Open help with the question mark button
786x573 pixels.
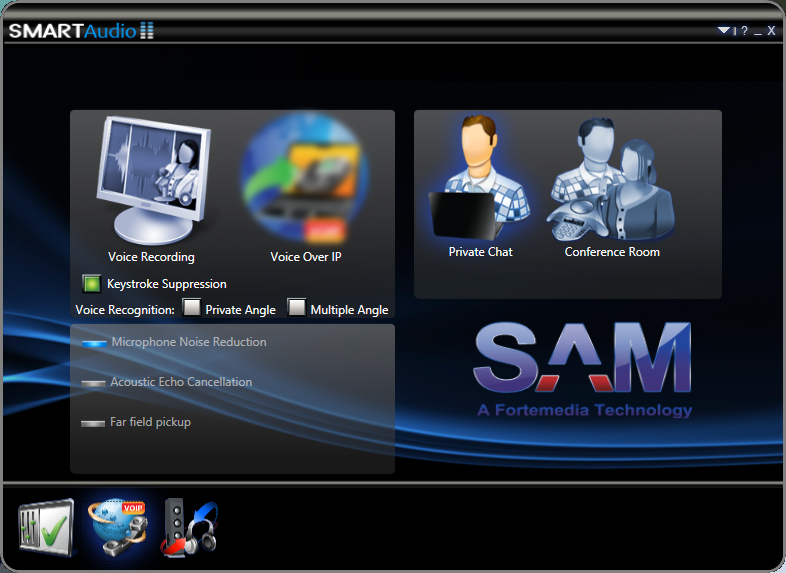[744, 31]
